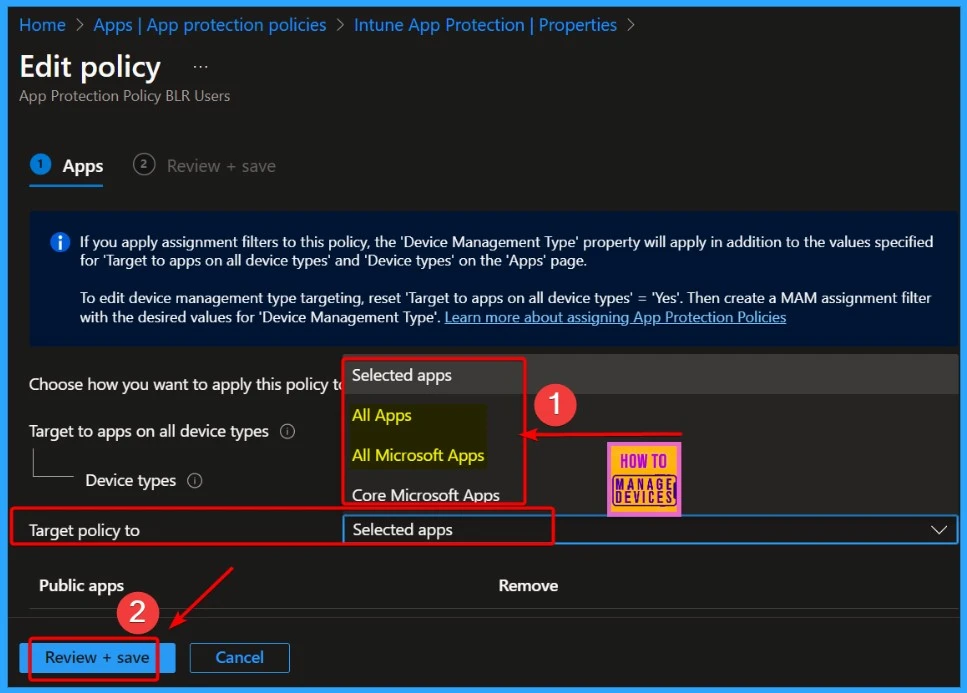Click the Public apps column header

coord(81,585)
